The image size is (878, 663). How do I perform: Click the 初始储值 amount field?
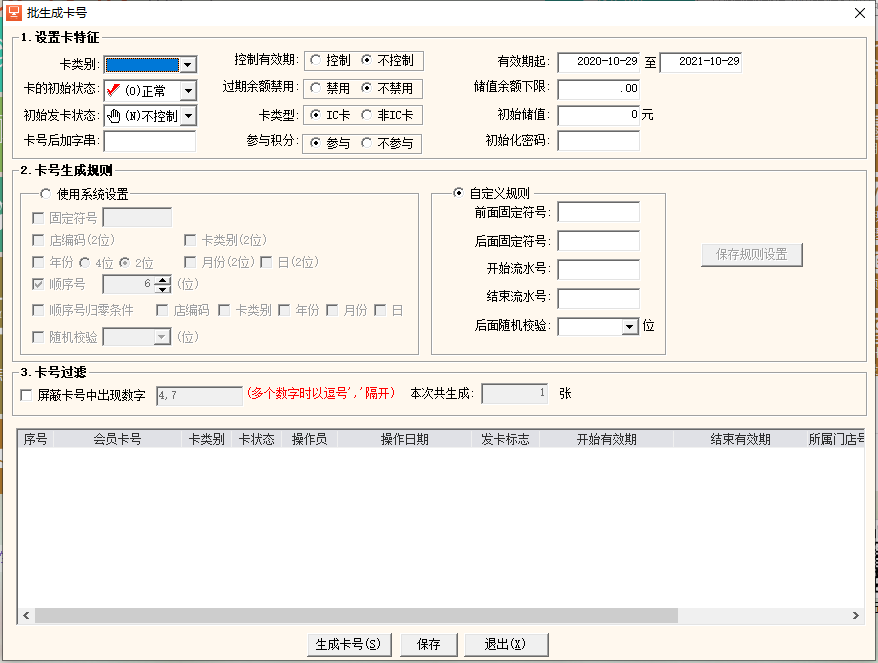coord(599,115)
